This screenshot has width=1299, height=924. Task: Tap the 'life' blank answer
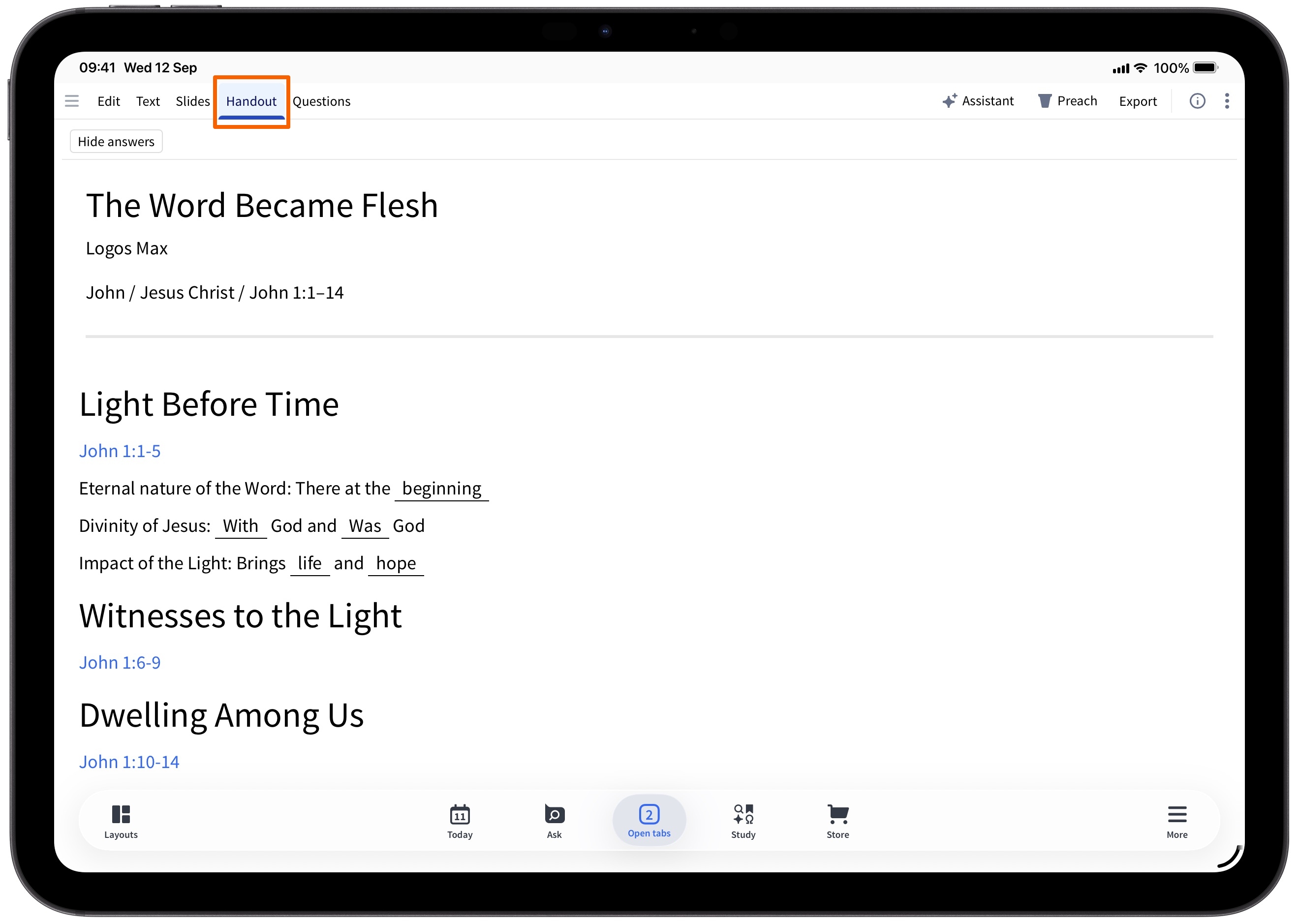tap(309, 564)
